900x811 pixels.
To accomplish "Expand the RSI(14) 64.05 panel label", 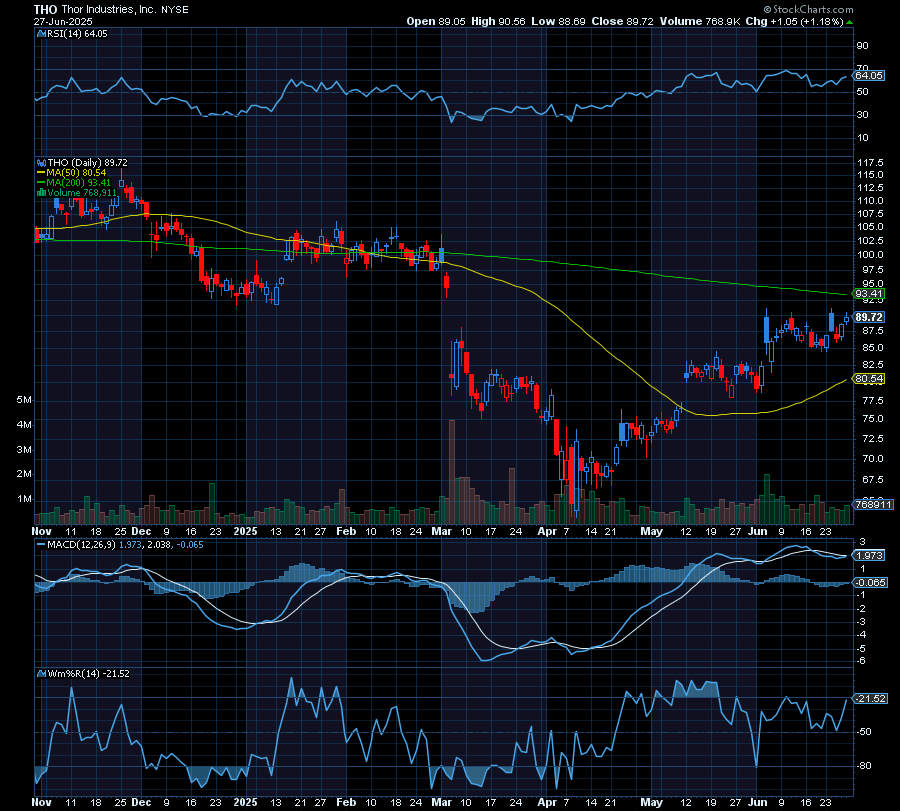I will coord(78,33).
